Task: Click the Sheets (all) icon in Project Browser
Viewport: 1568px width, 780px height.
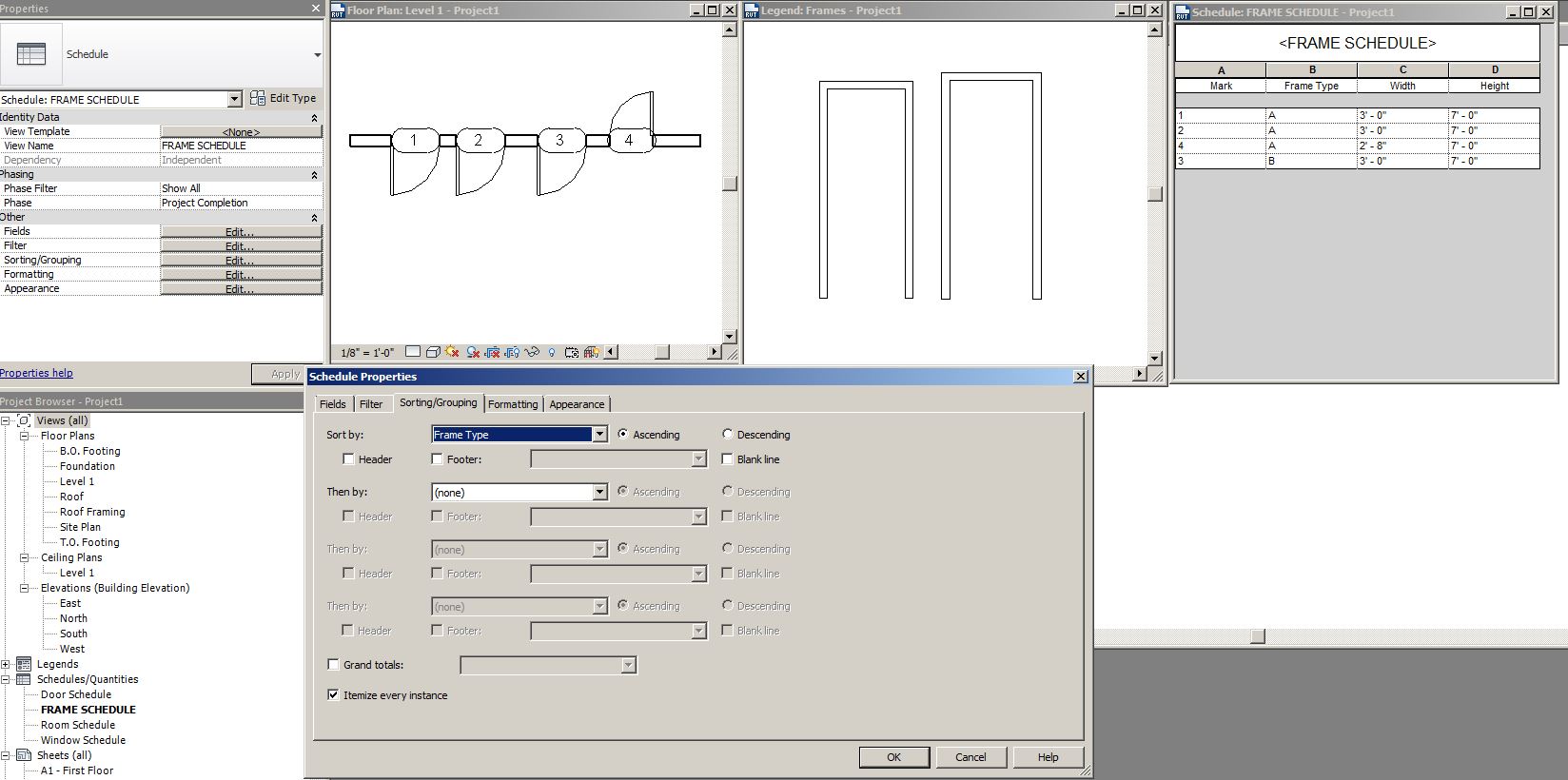Action: [24, 755]
